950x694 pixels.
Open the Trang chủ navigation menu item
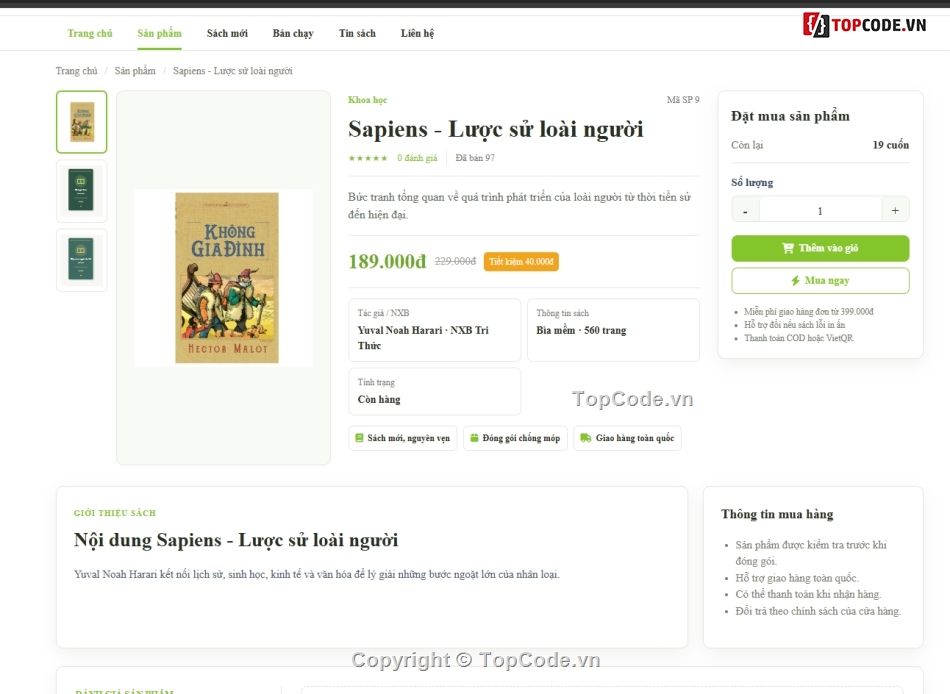90,33
